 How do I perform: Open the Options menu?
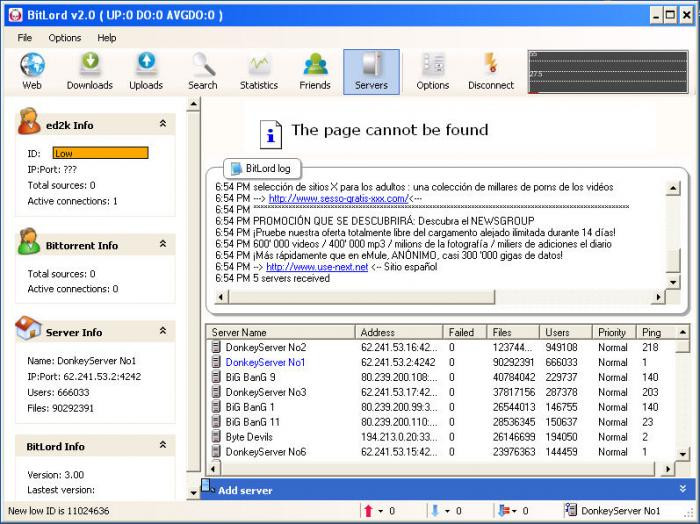click(65, 38)
